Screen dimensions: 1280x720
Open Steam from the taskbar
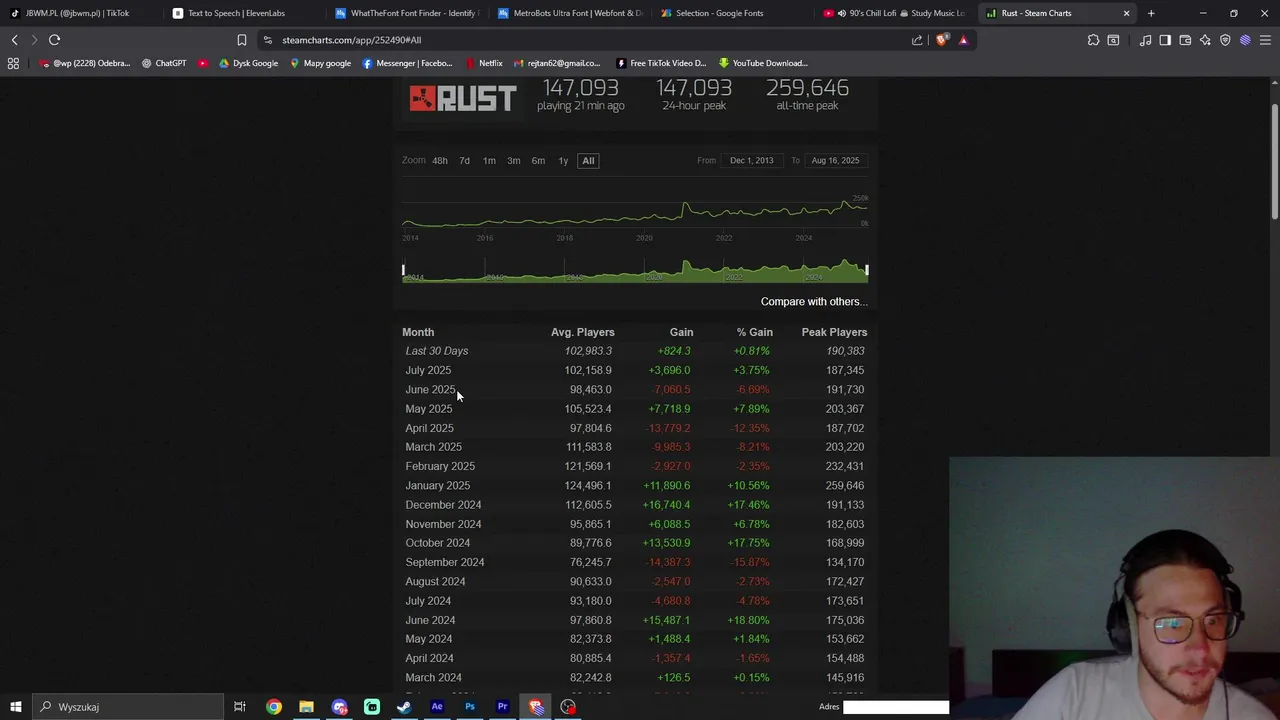click(x=404, y=707)
